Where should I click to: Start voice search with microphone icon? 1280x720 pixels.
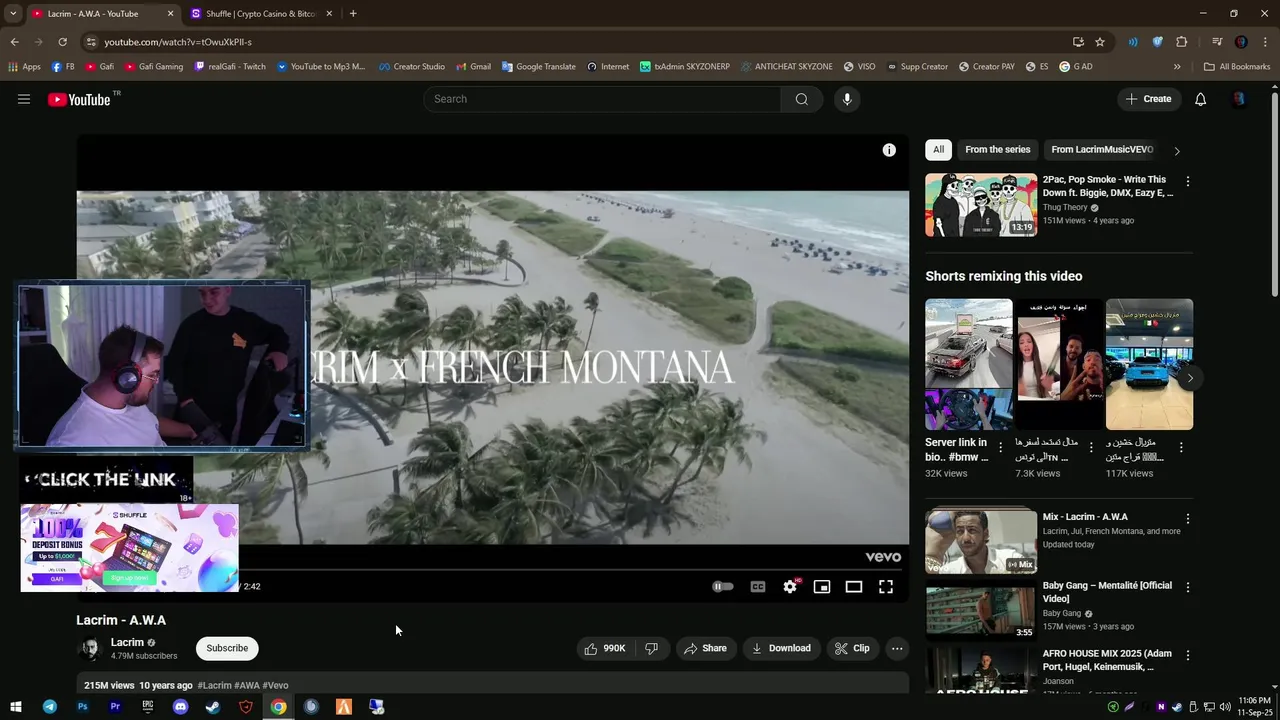pos(847,99)
